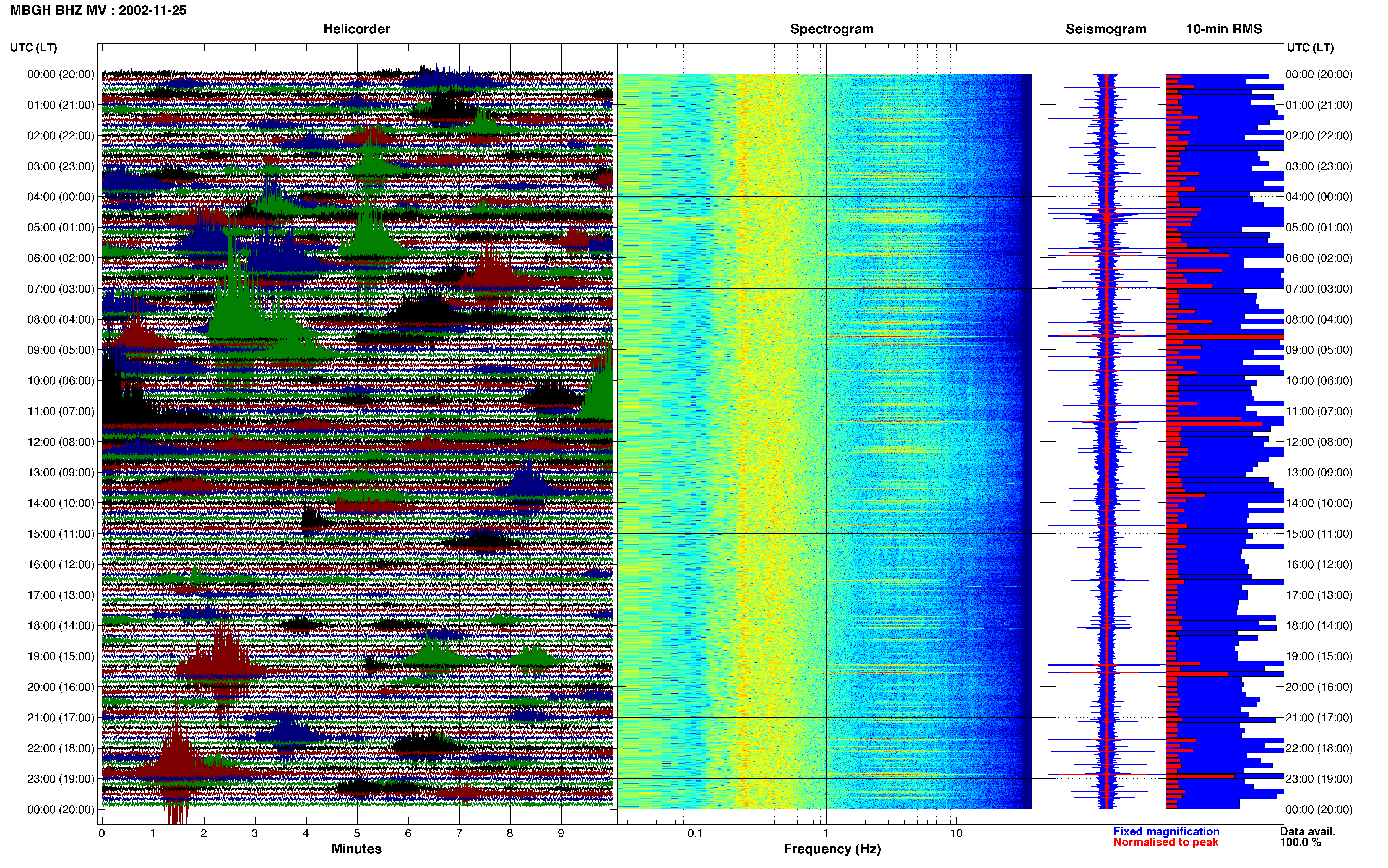The width and height of the screenshot is (1388, 868).
Task: Click the '5' tick on Minutes axis
Action: click(x=357, y=833)
